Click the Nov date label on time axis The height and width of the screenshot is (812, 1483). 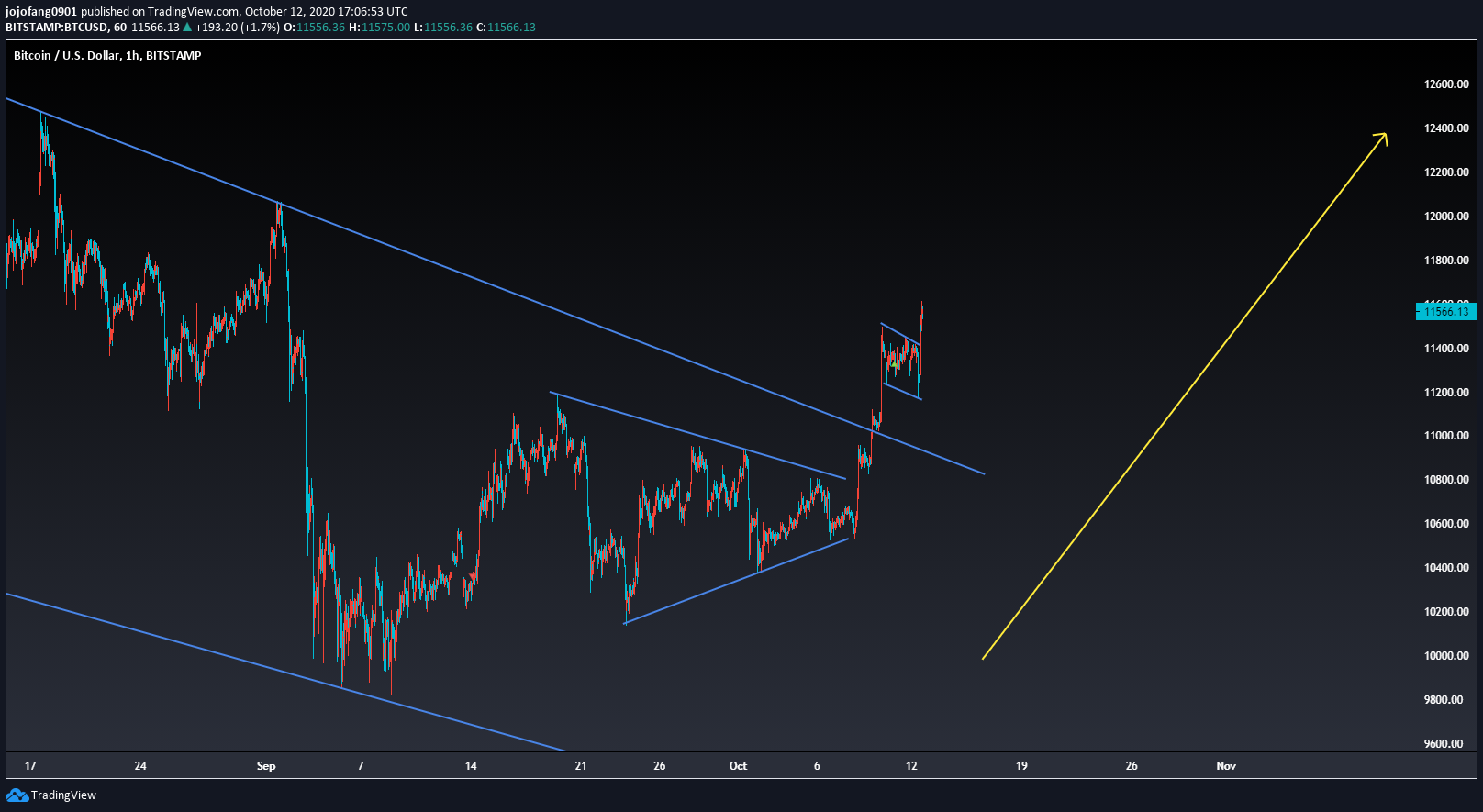(x=1226, y=766)
